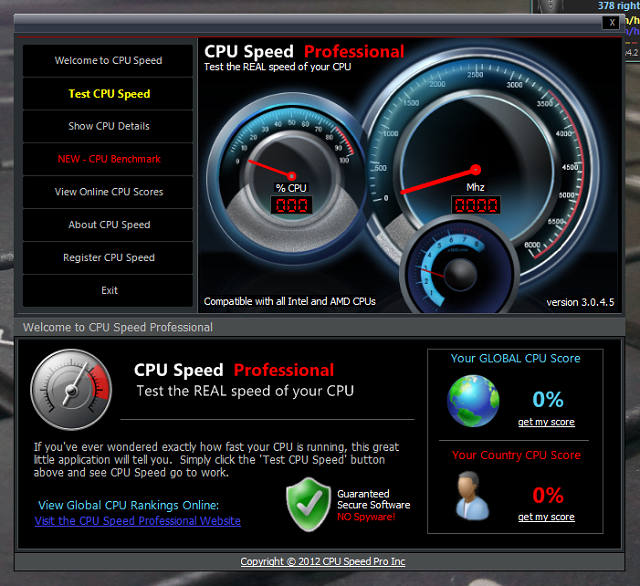The width and height of the screenshot is (640, 586).
Task: Click the 'version 3.0.4.5' text
Action: click(580, 302)
